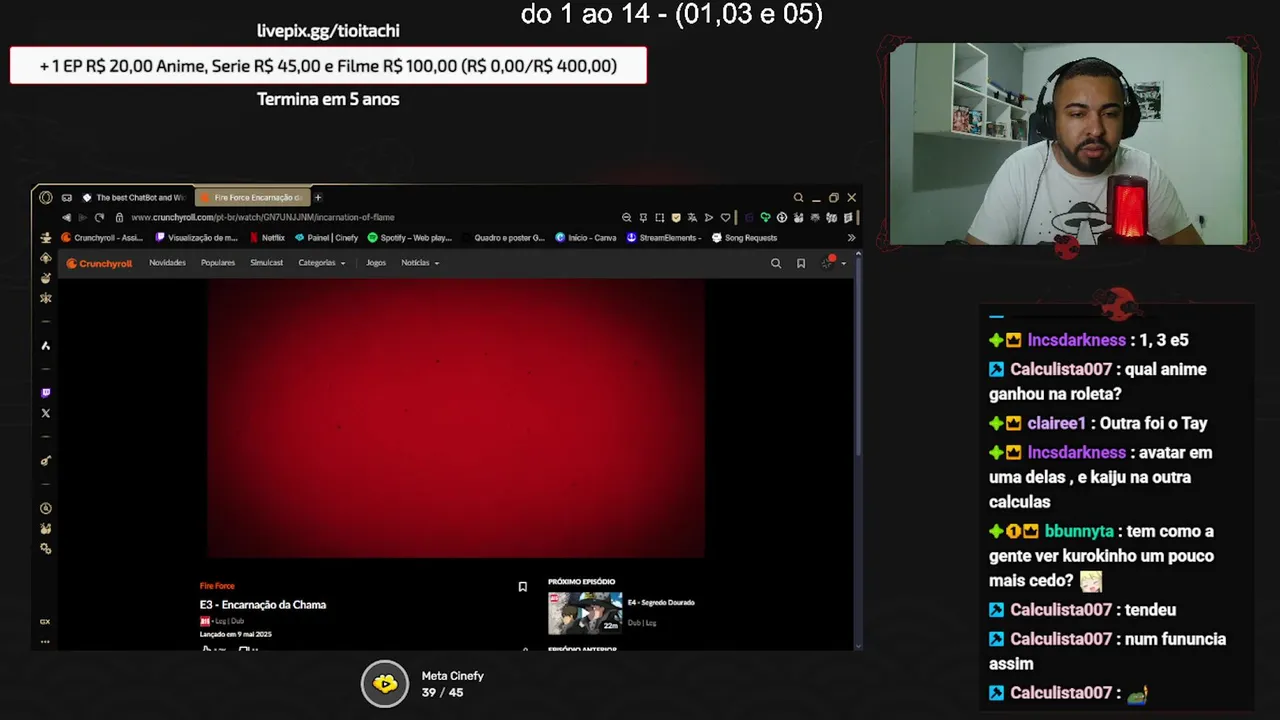This screenshot has width=1280, height=720.
Task: Click clairee1 username in chat
Action: [x=1056, y=423]
